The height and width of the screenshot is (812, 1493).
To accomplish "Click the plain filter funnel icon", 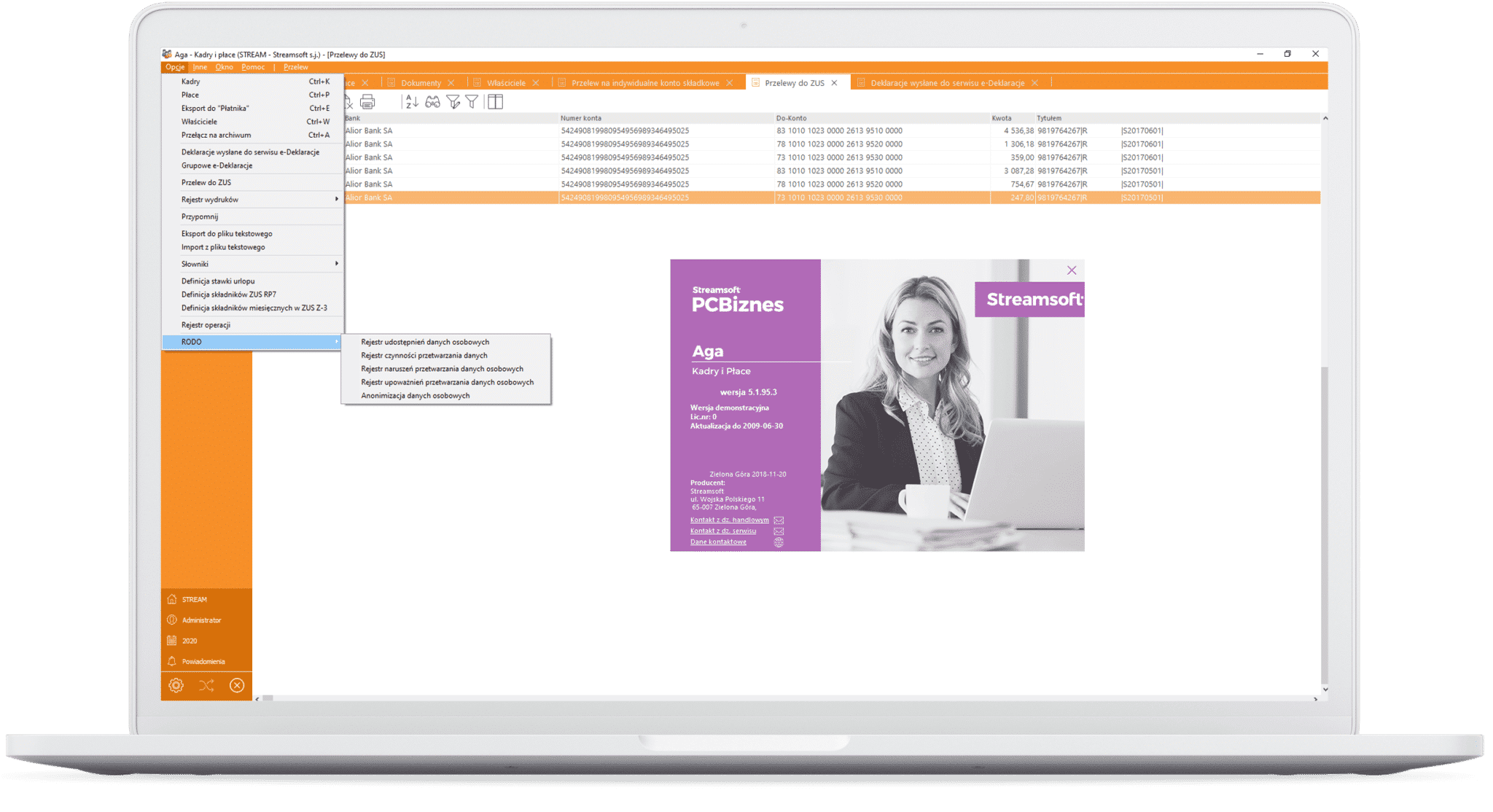I will point(472,102).
